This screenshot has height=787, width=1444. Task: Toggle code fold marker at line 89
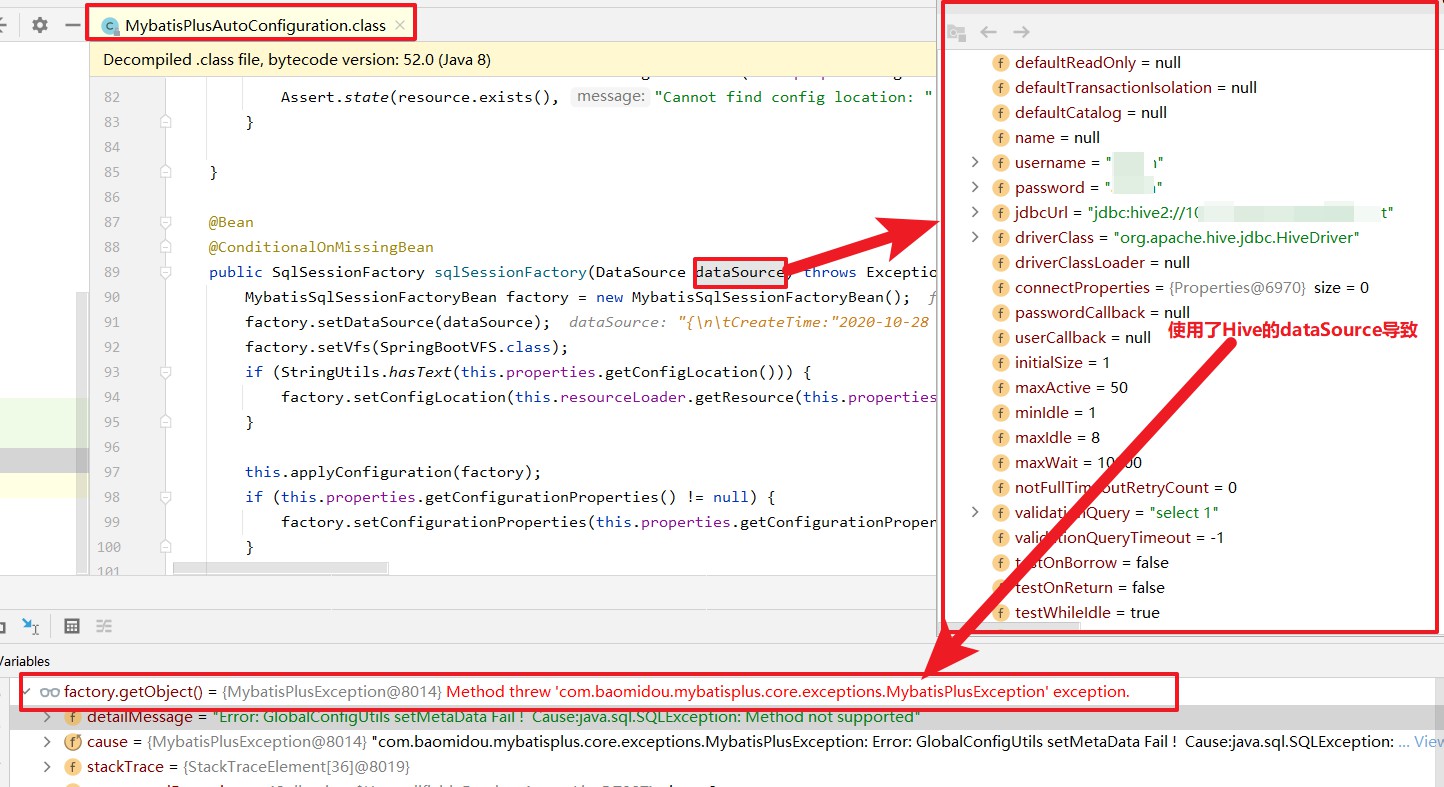(165, 272)
